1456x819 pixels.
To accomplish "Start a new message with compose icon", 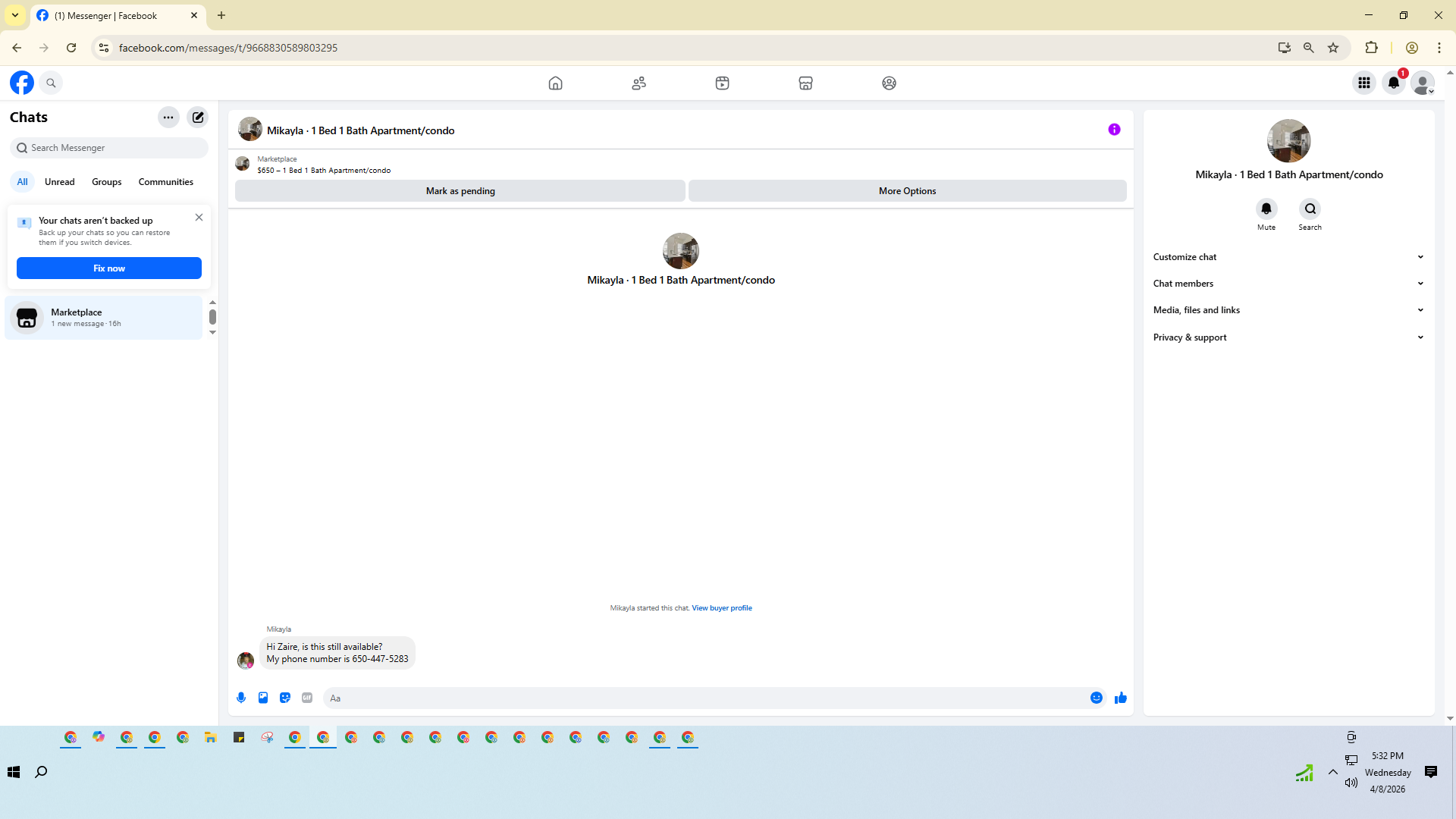I will point(198,118).
